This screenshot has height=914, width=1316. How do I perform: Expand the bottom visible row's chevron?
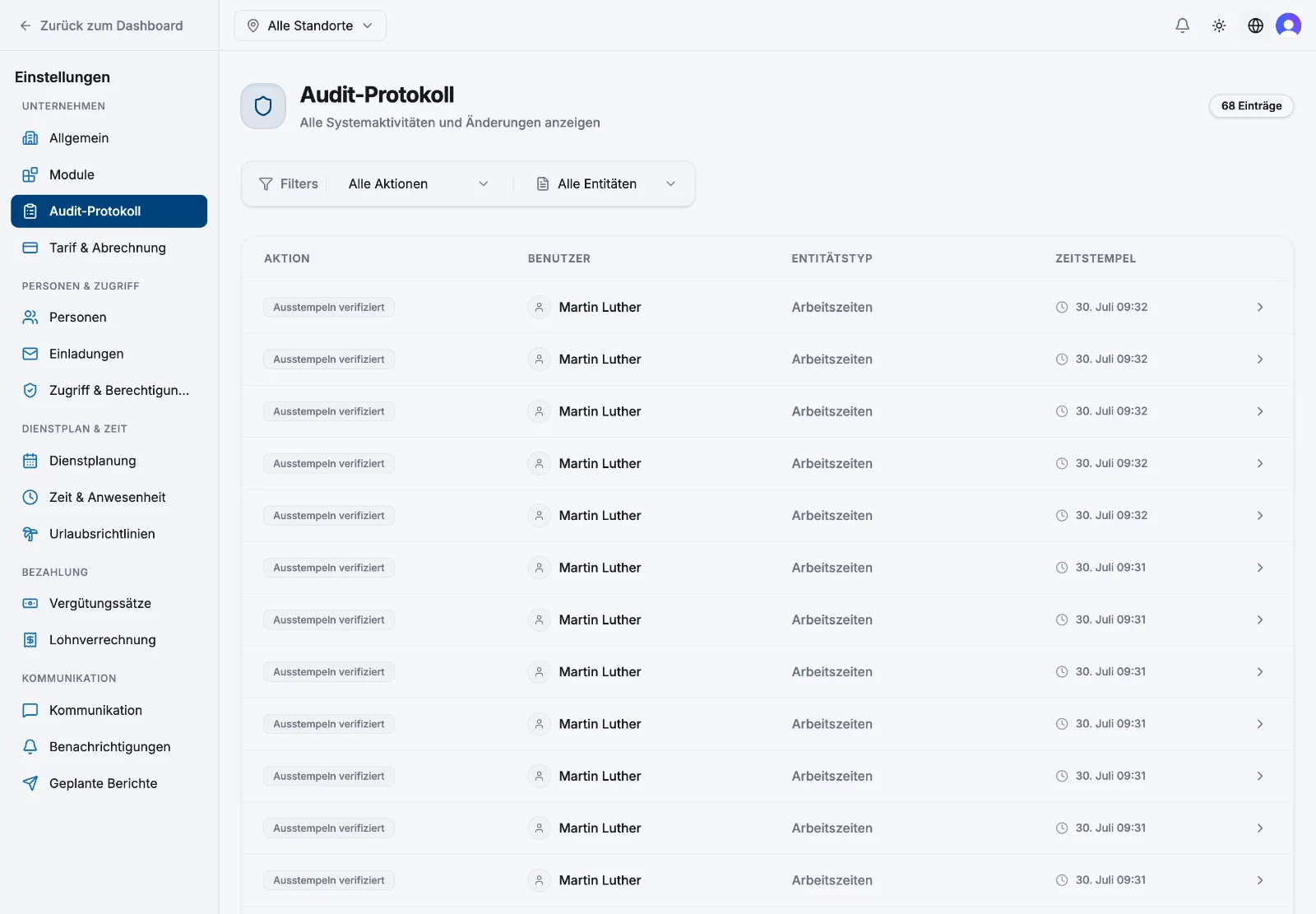tap(1260, 880)
